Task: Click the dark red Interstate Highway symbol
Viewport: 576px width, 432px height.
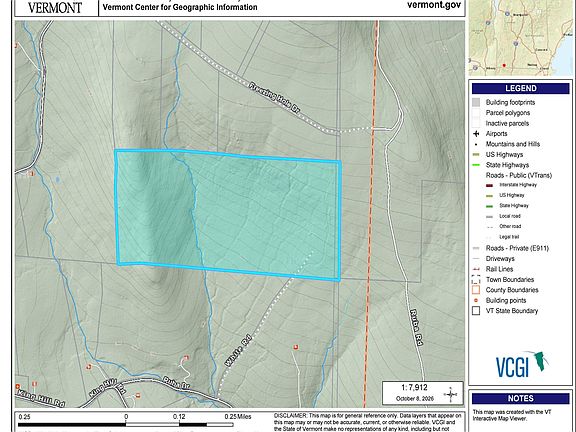Action: (x=489, y=185)
